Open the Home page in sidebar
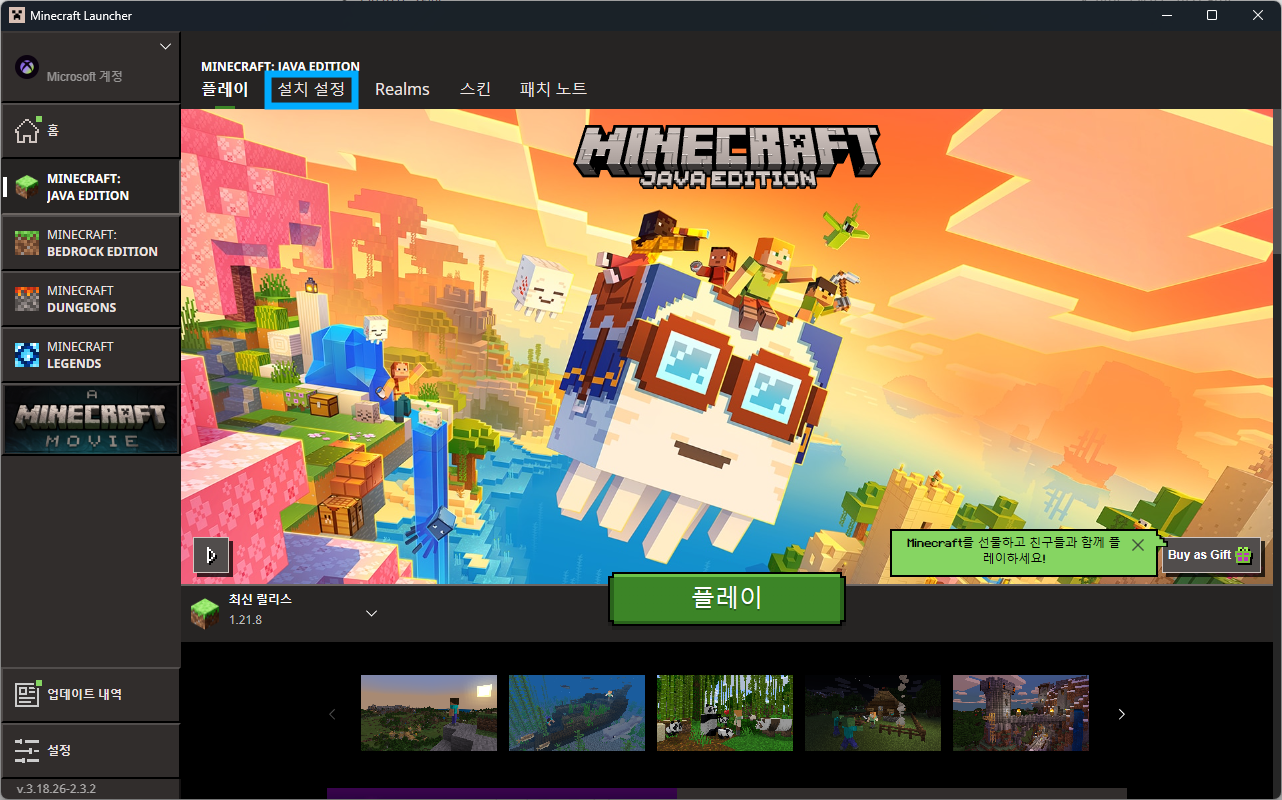Viewport: 1282px width, 800px height. click(x=90, y=130)
